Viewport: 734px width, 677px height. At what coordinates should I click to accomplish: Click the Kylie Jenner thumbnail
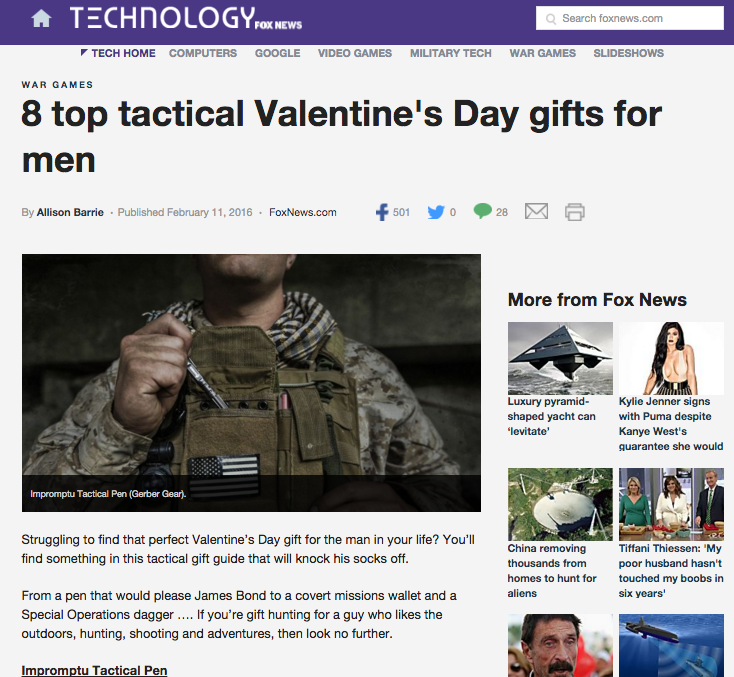671,358
